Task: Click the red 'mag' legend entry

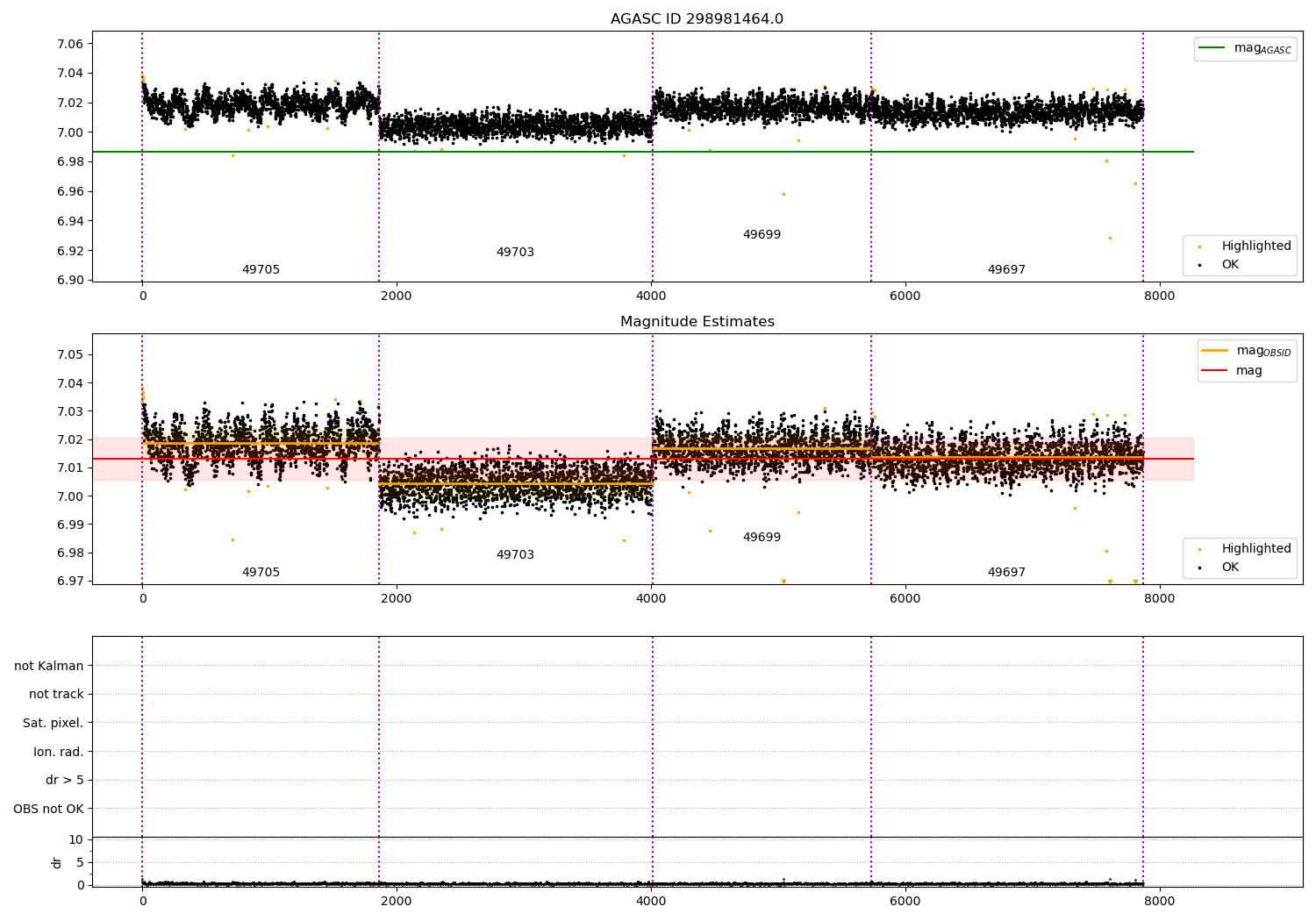Action: pyautogui.click(x=1233, y=371)
